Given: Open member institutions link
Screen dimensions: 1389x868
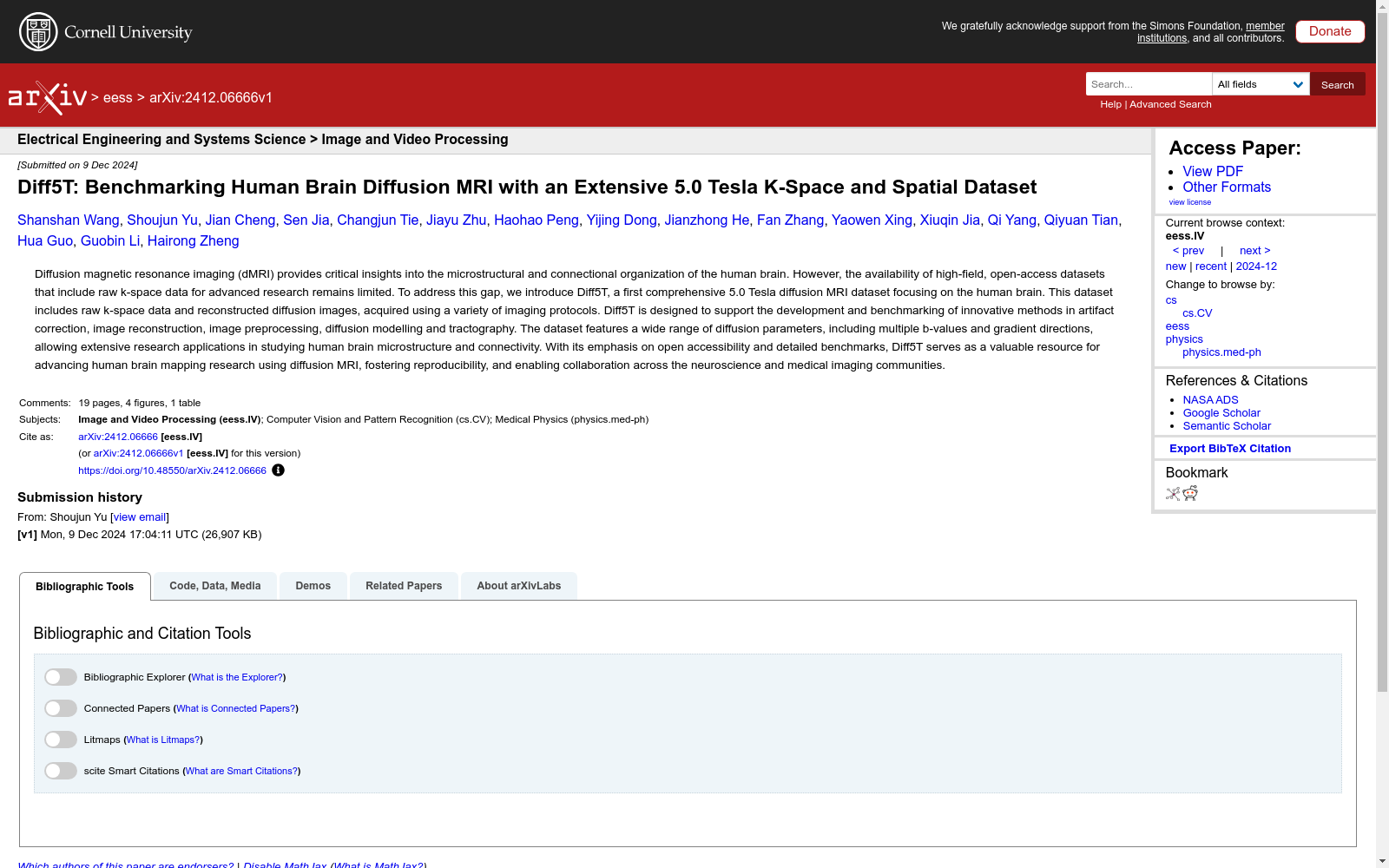Looking at the screenshot, I should tap(1265, 26).
